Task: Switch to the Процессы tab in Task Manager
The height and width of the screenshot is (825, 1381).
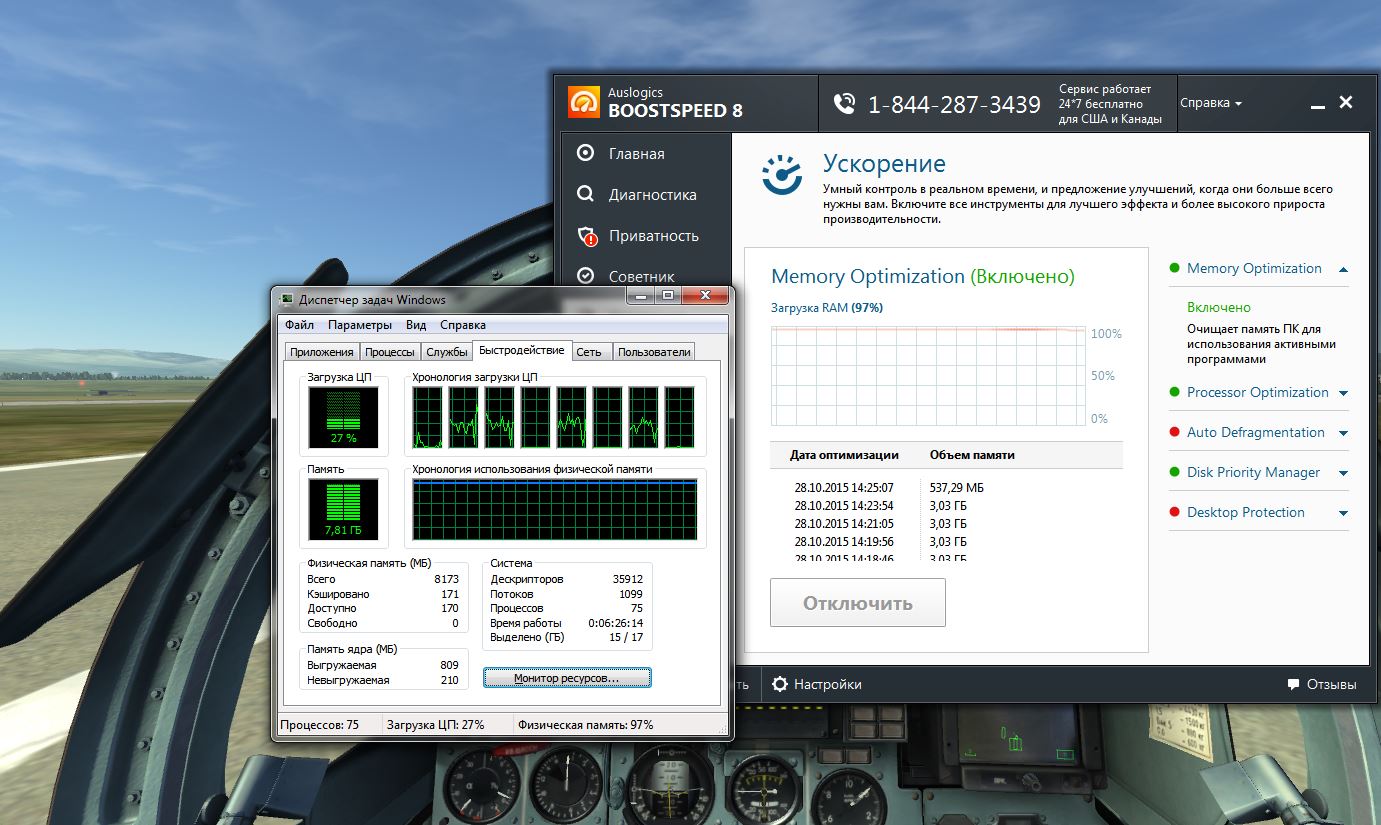Action: coord(390,352)
